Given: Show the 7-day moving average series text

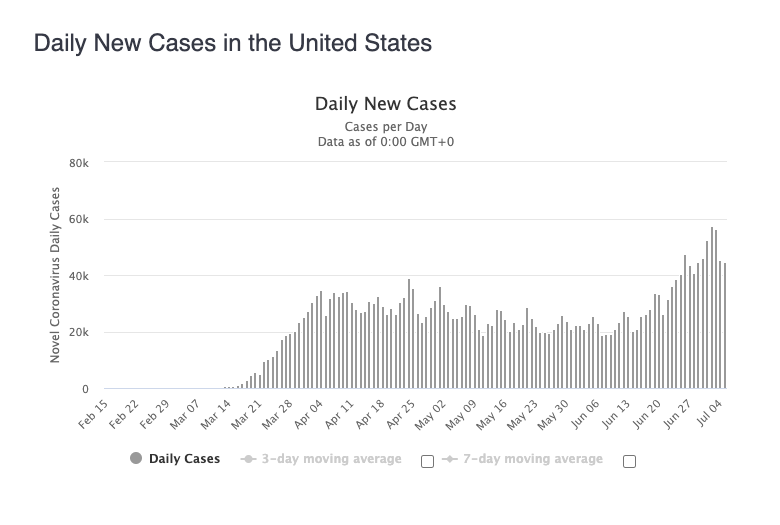Looking at the screenshot, I should point(534,459).
